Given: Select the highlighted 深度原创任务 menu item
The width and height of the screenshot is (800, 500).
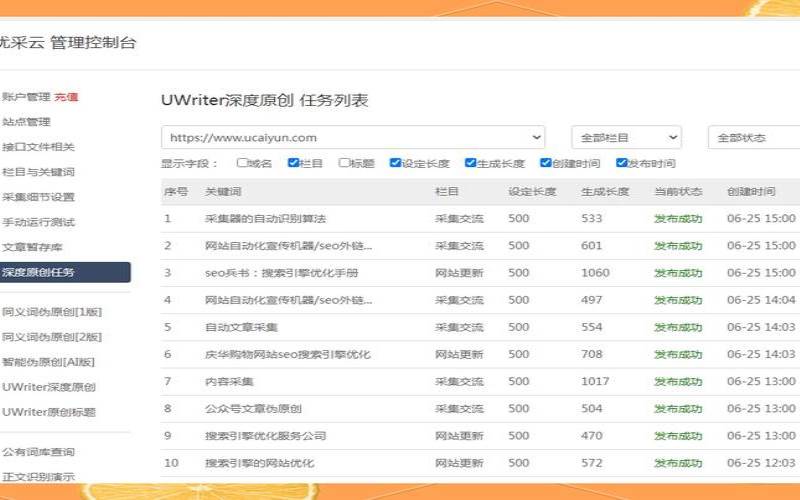Looking at the screenshot, I should click(x=65, y=272).
